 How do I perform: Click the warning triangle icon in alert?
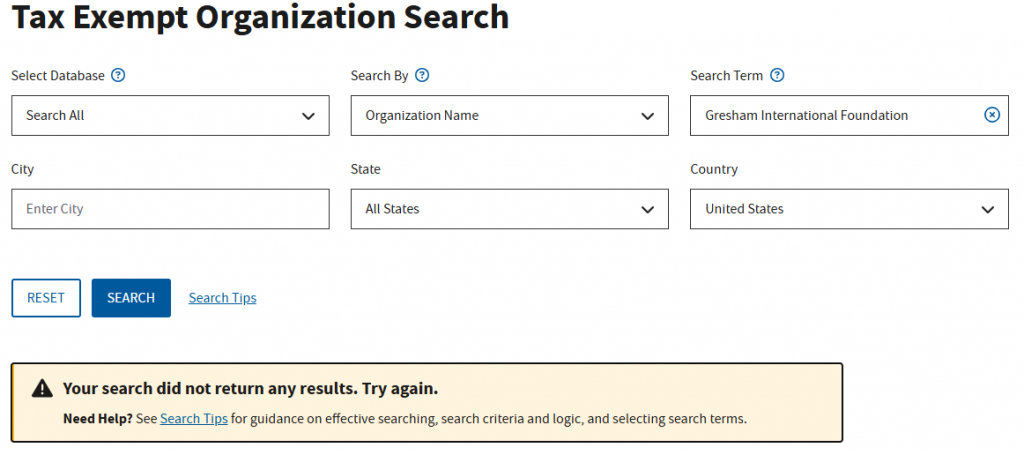[42, 389]
